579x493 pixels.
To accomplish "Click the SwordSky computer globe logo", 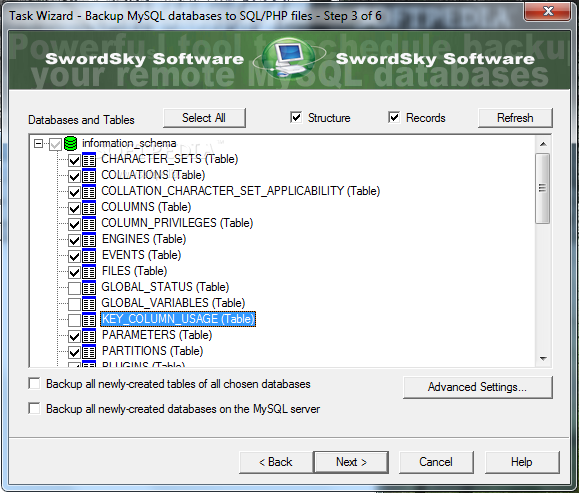I will pos(290,59).
